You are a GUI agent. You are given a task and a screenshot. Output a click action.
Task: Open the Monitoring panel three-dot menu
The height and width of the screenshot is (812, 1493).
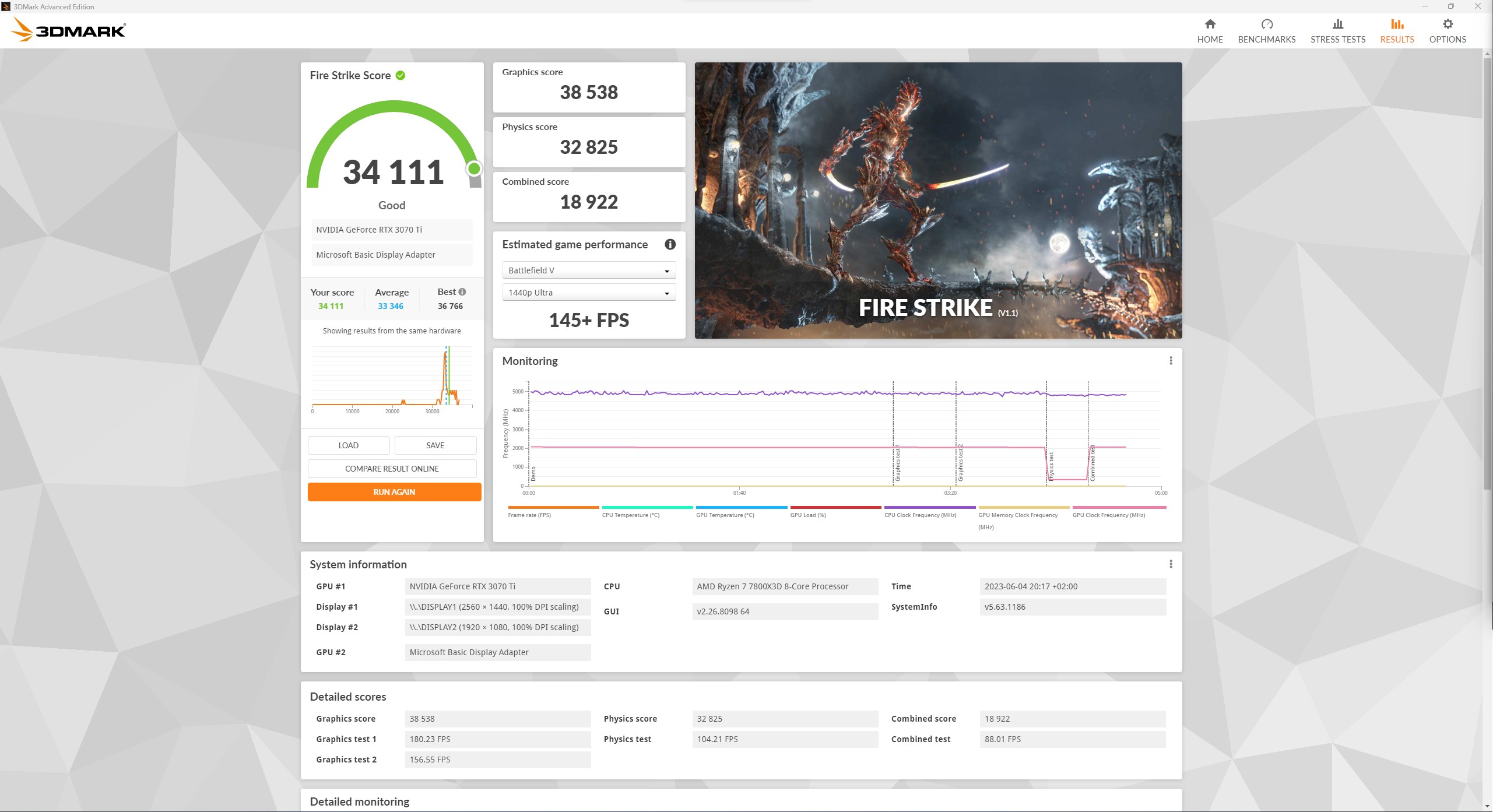[1170, 361]
